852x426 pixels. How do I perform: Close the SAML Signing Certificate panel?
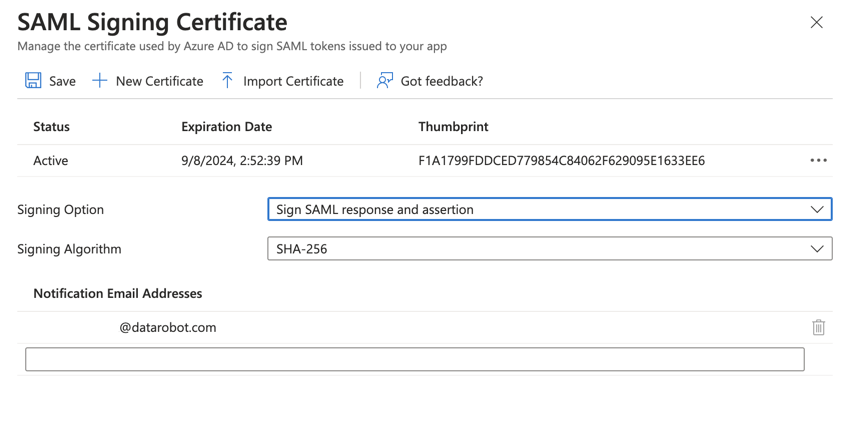(816, 22)
